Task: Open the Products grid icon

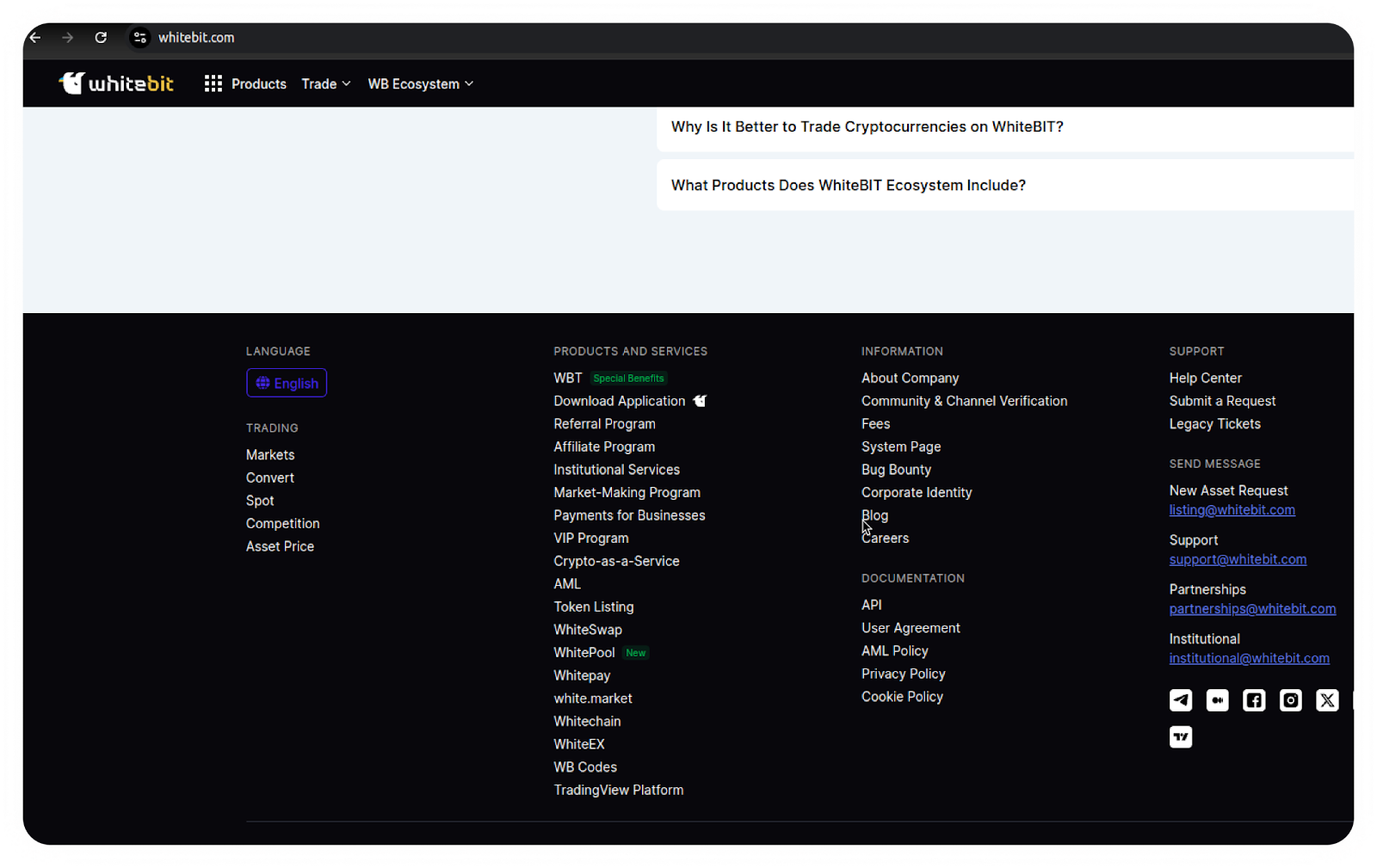Action: tap(213, 83)
